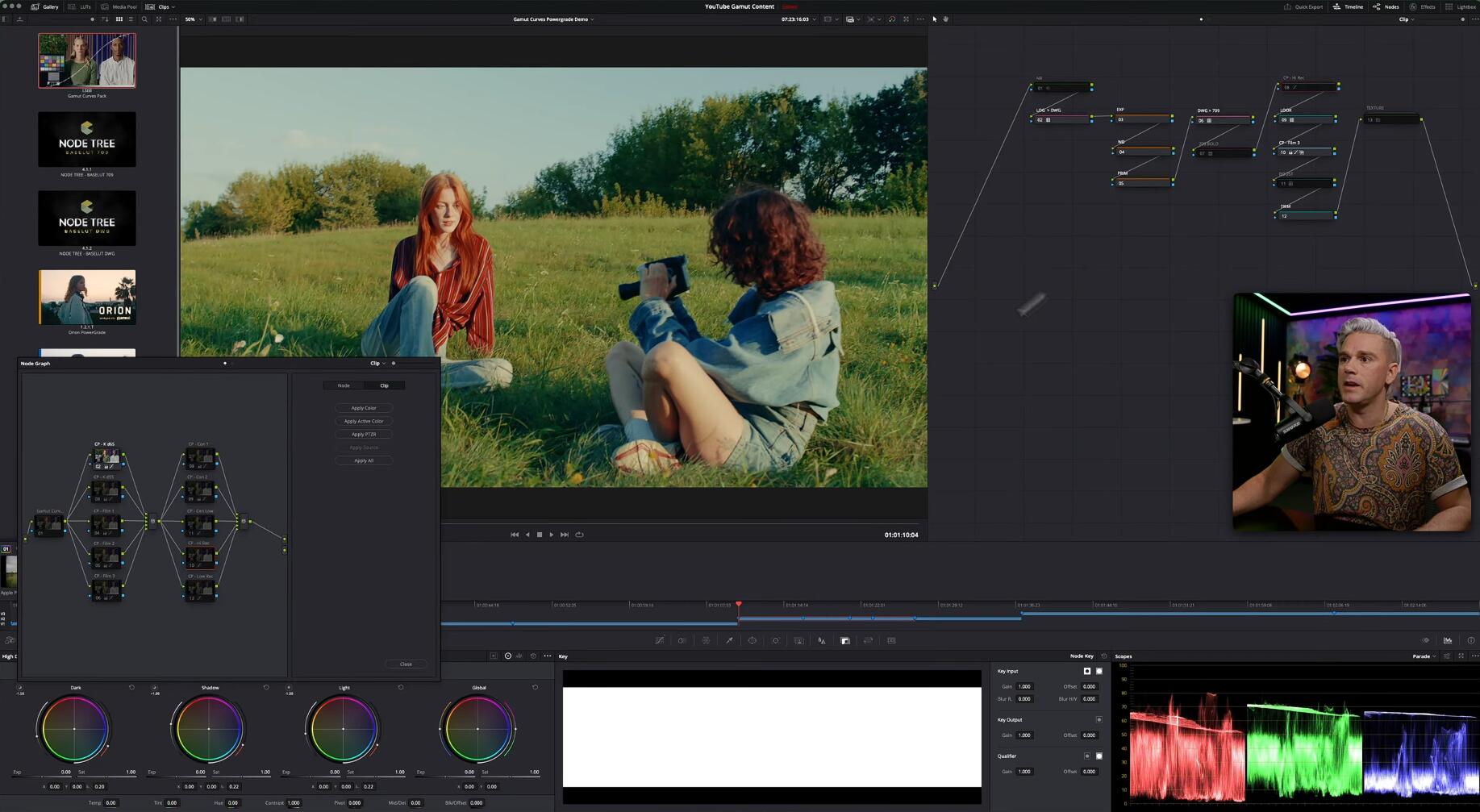
Task: Click the Close button in Node Graph
Action: click(x=406, y=664)
